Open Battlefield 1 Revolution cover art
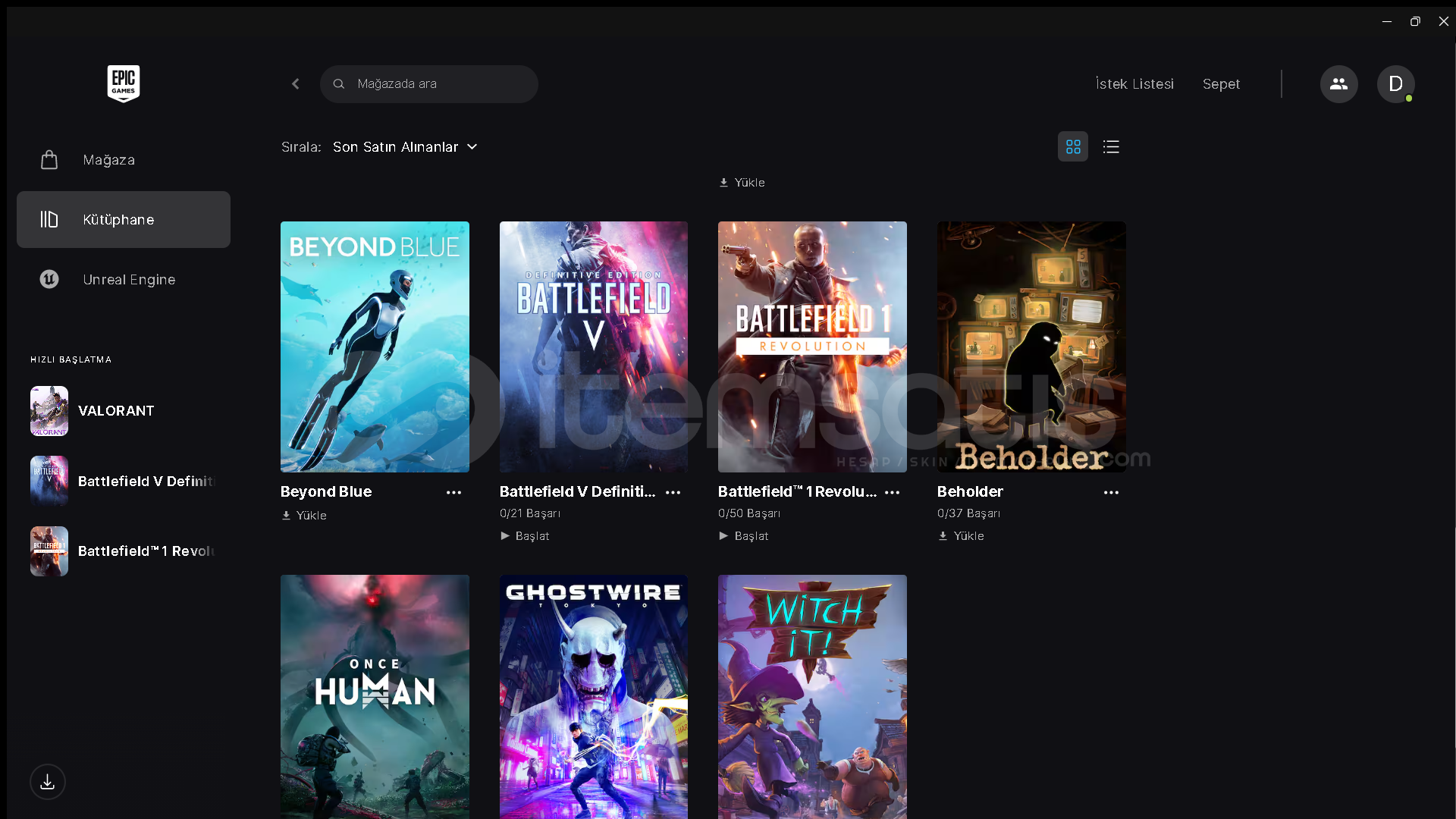Screen dimensions: 1456x819 tap(812, 347)
